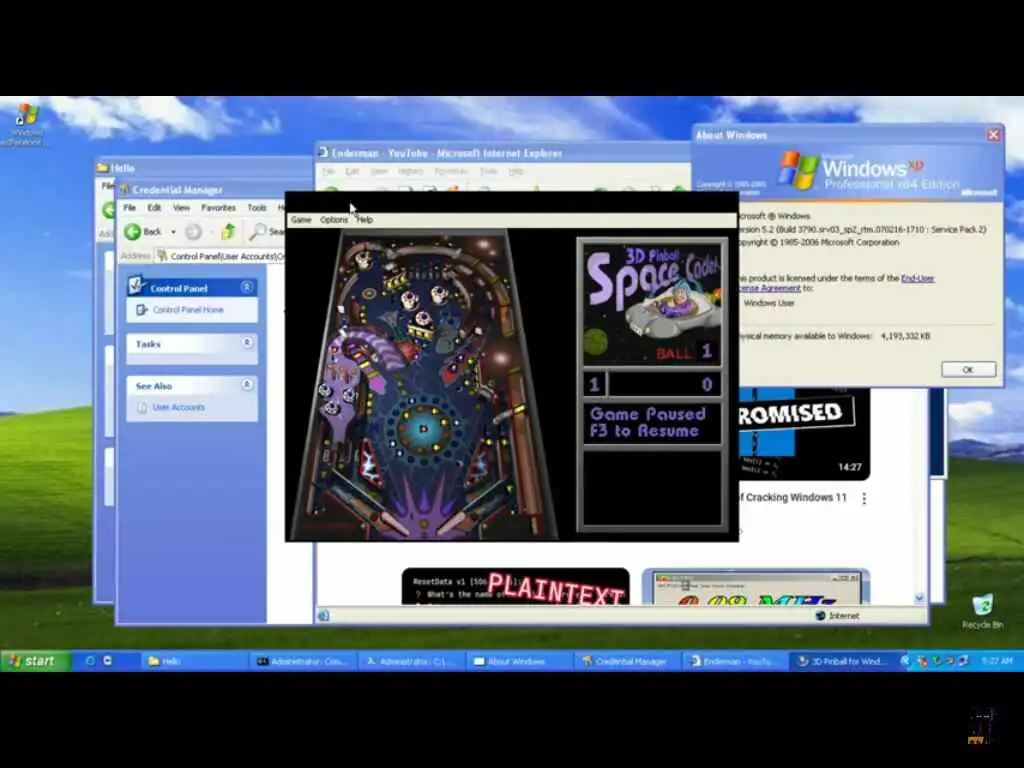Open the Cracking Windows 11 video title
The image size is (1024, 768).
[792, 498]
